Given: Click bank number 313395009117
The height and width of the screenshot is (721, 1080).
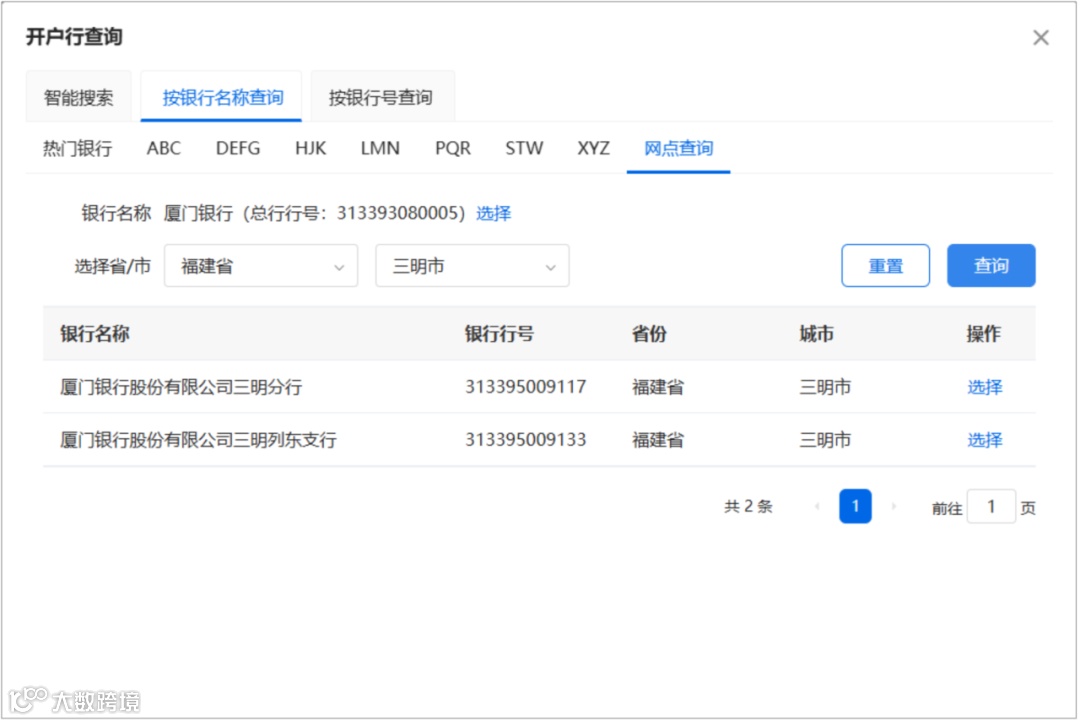Looking at the screenshot, I should 526,387.
